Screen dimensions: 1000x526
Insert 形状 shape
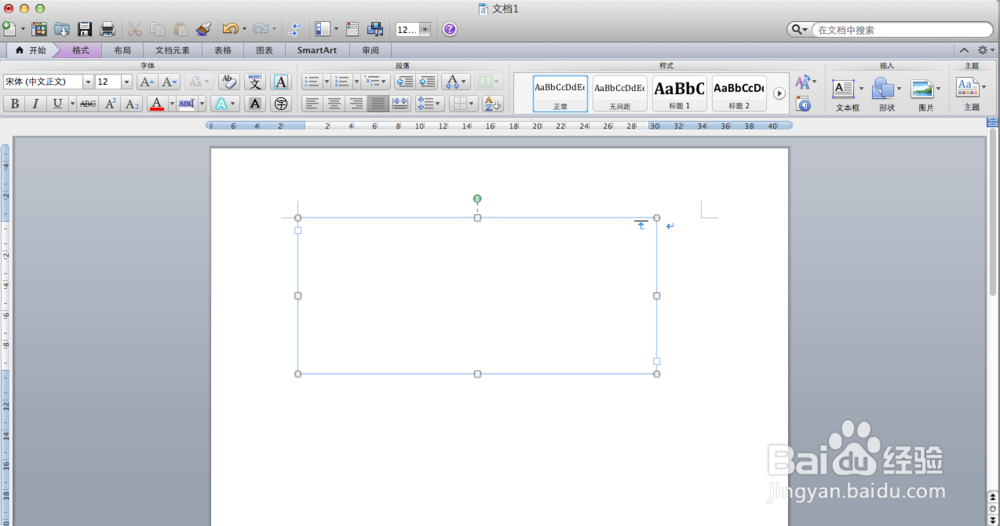(886, 94)
